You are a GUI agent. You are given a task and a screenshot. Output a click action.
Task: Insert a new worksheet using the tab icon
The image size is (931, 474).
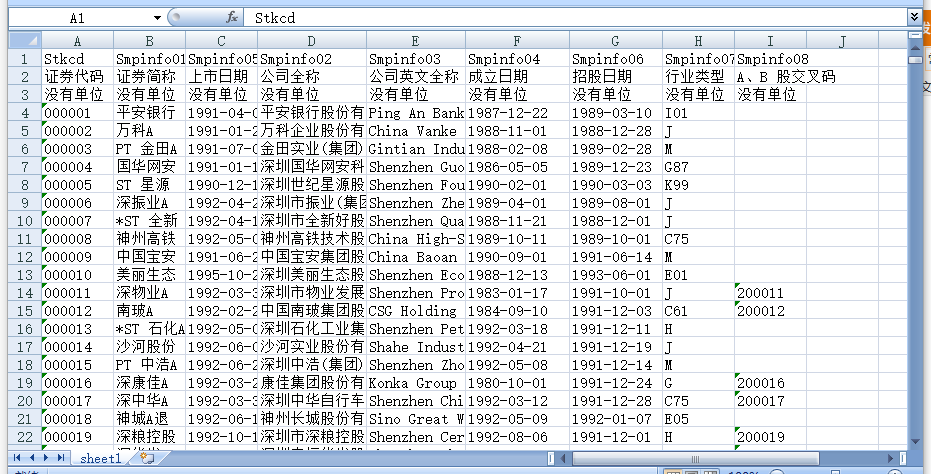pyautogui.click(x=147, y=458)
